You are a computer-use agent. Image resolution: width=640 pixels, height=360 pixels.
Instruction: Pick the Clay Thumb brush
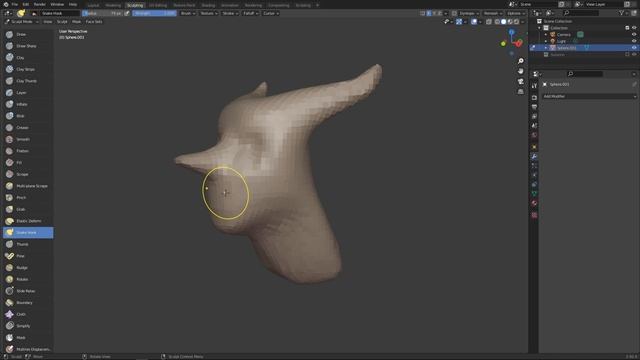28,81
